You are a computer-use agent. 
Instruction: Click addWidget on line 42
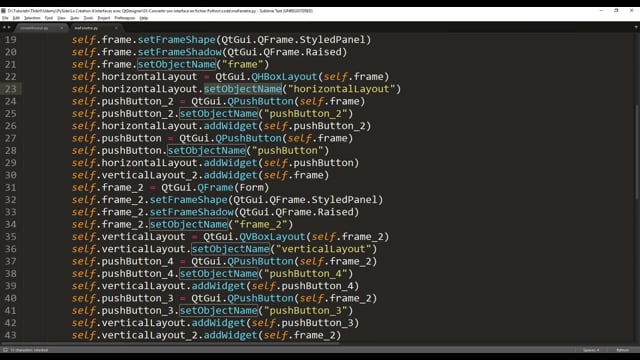tap(218, 323)
